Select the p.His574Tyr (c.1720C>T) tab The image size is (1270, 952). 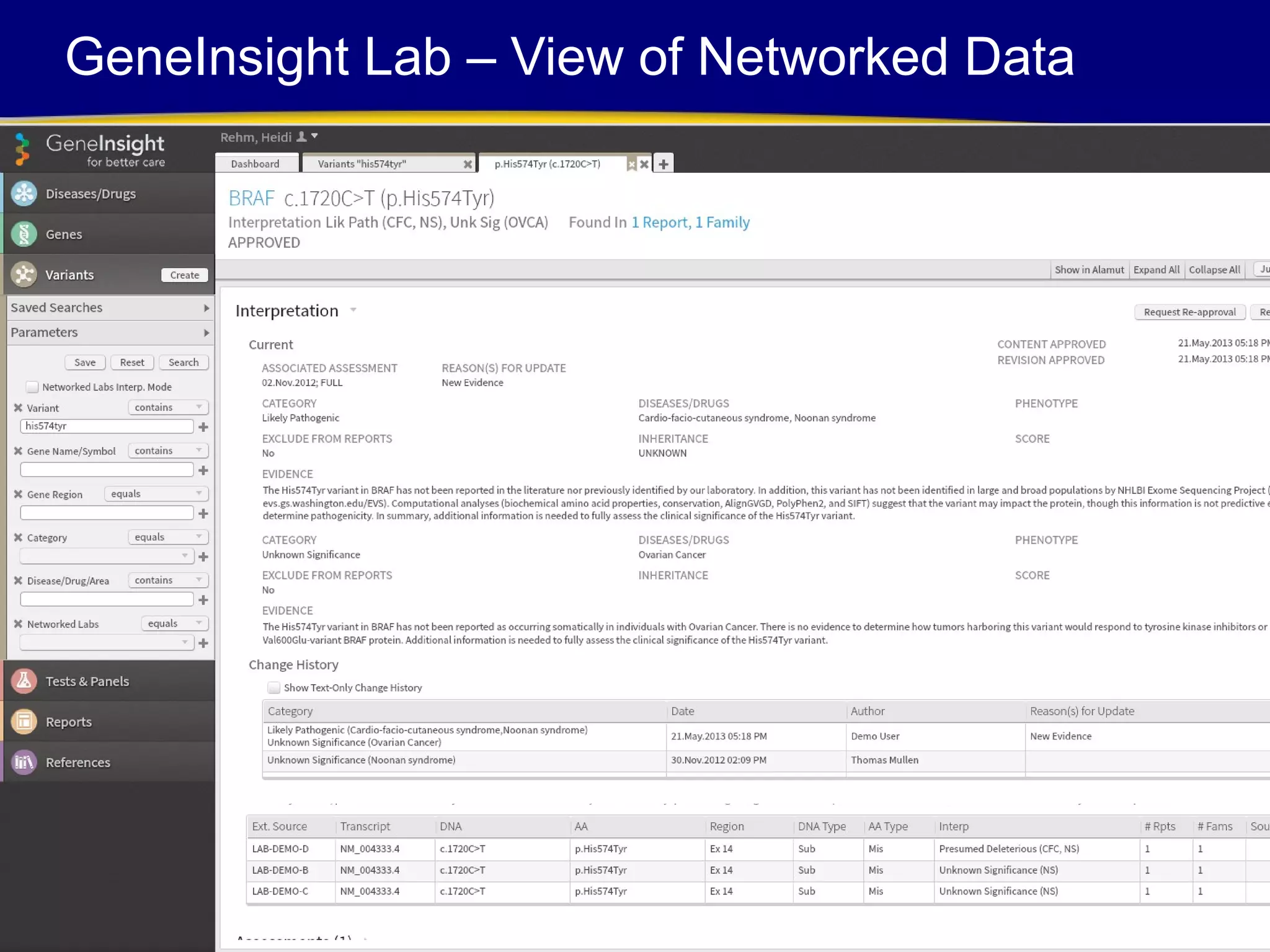pyautogui.click(x=548, y=164)
